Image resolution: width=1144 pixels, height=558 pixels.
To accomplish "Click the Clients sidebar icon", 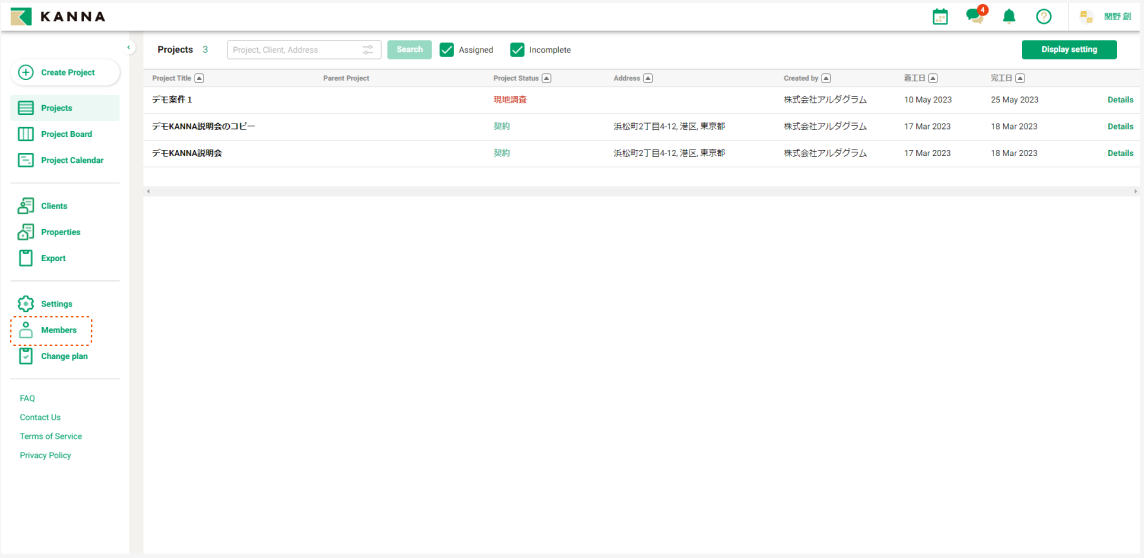I will click(x=26, y=206).
